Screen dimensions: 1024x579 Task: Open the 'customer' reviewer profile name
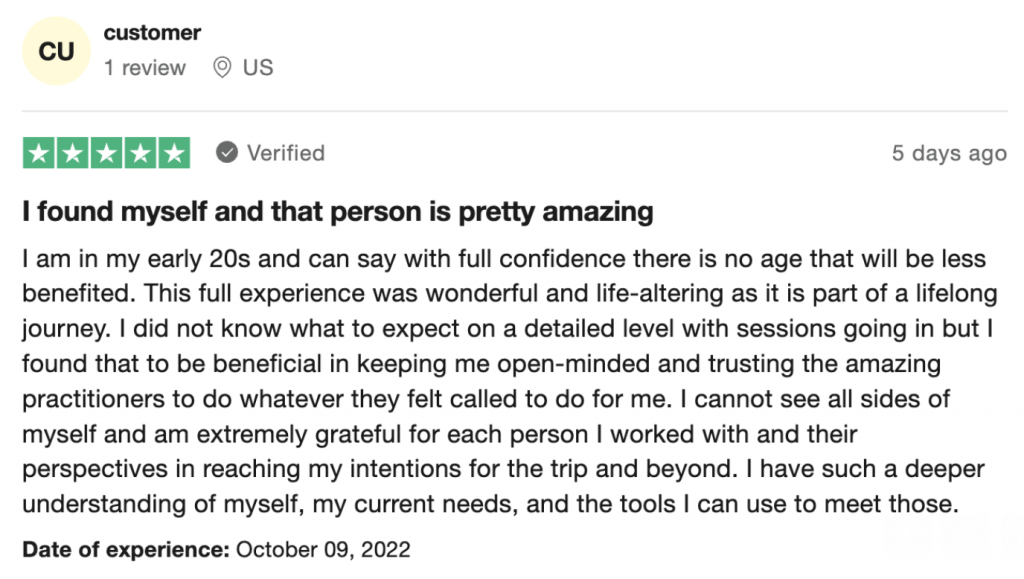[152, 33]
